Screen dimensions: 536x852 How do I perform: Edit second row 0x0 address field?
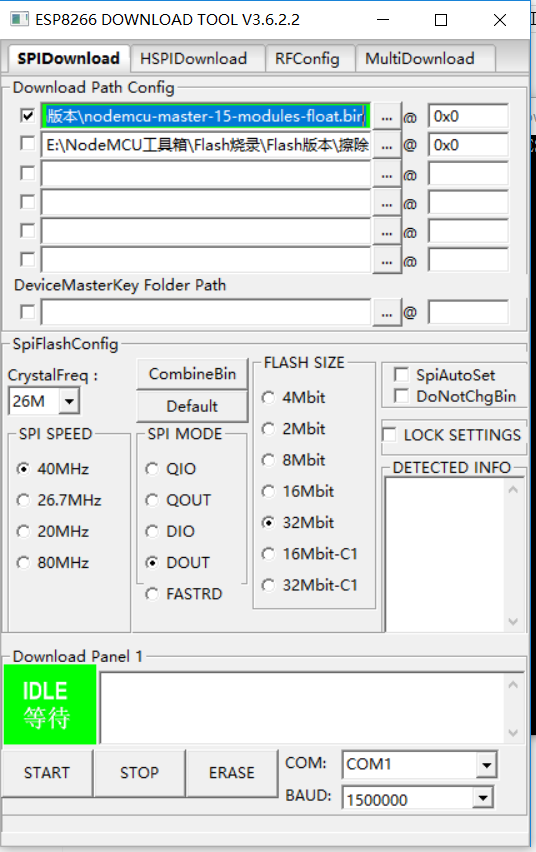tap(468, 145)
